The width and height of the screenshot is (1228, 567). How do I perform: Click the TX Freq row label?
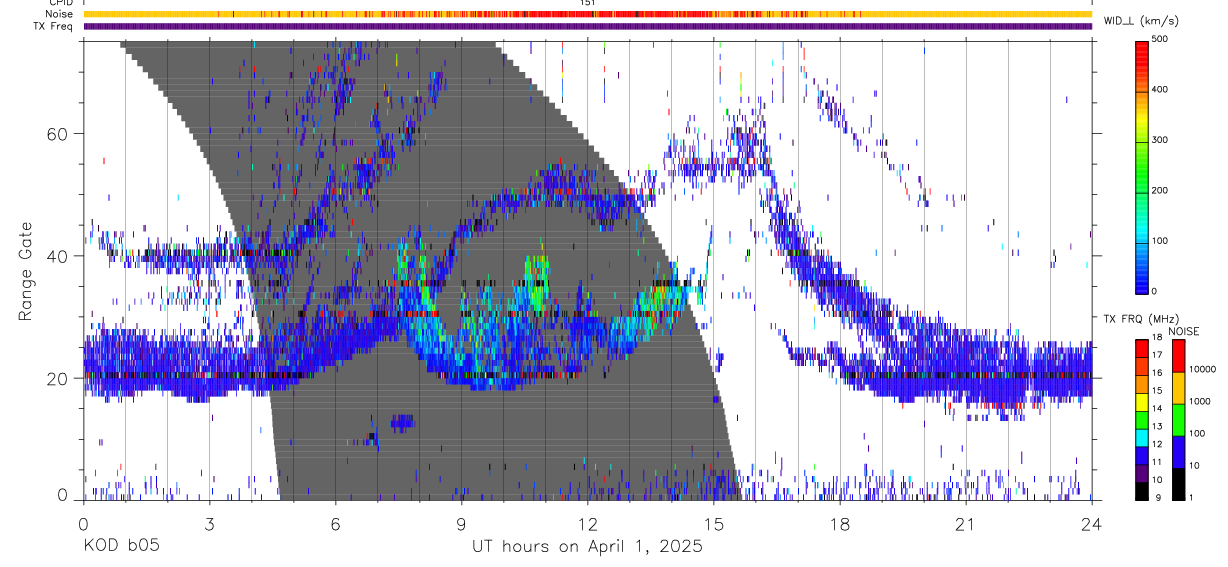(x=53, y=26)
